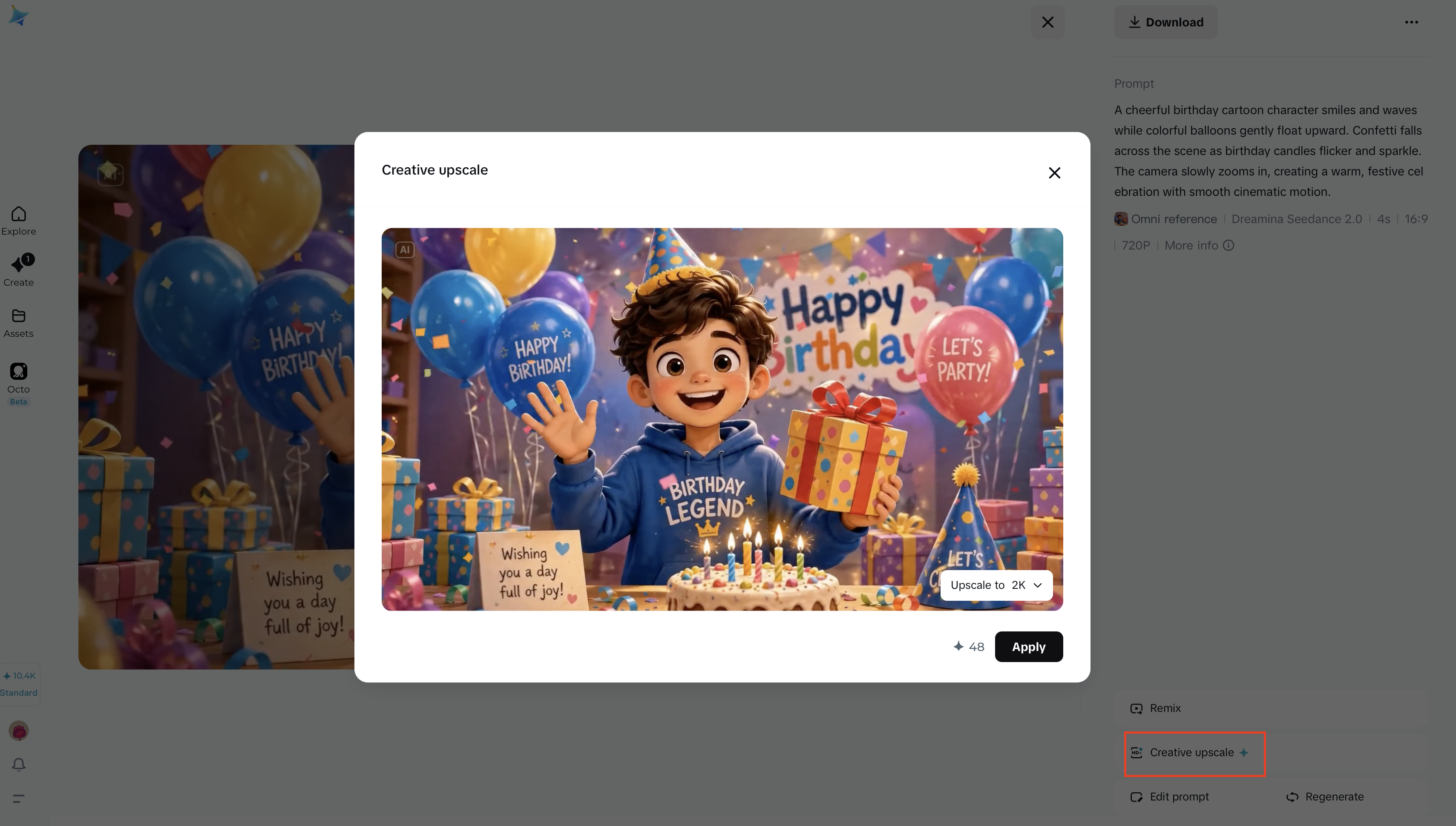
Task: Open the Assets folder
Action: pos(19,323)
